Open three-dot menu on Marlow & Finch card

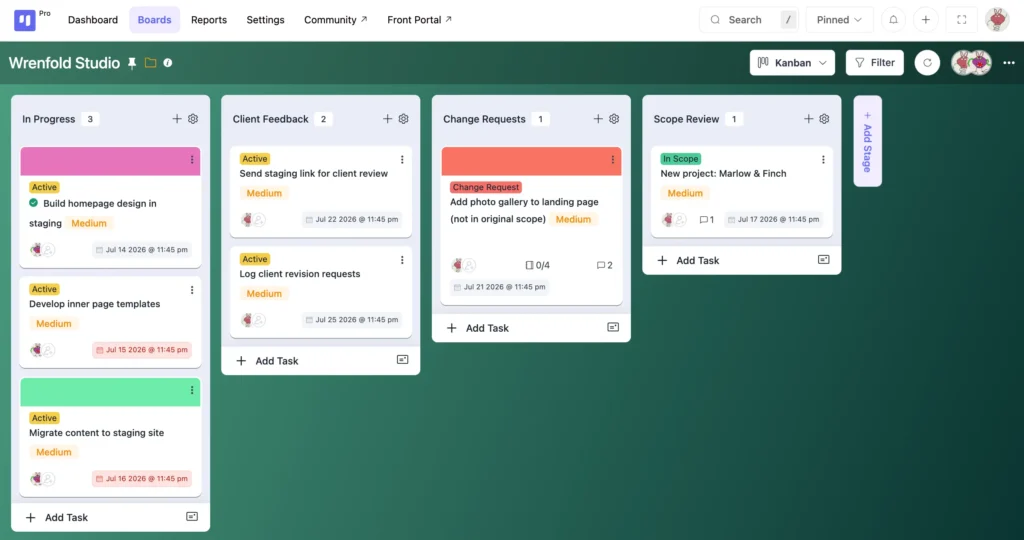coord(823,159)
